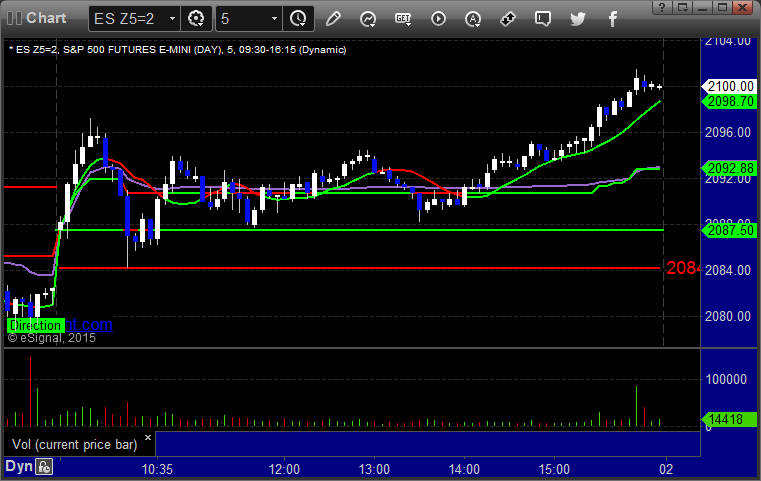761x481 pixels.
Task: Click the 02 date axis label
Action: coord(666,469)
